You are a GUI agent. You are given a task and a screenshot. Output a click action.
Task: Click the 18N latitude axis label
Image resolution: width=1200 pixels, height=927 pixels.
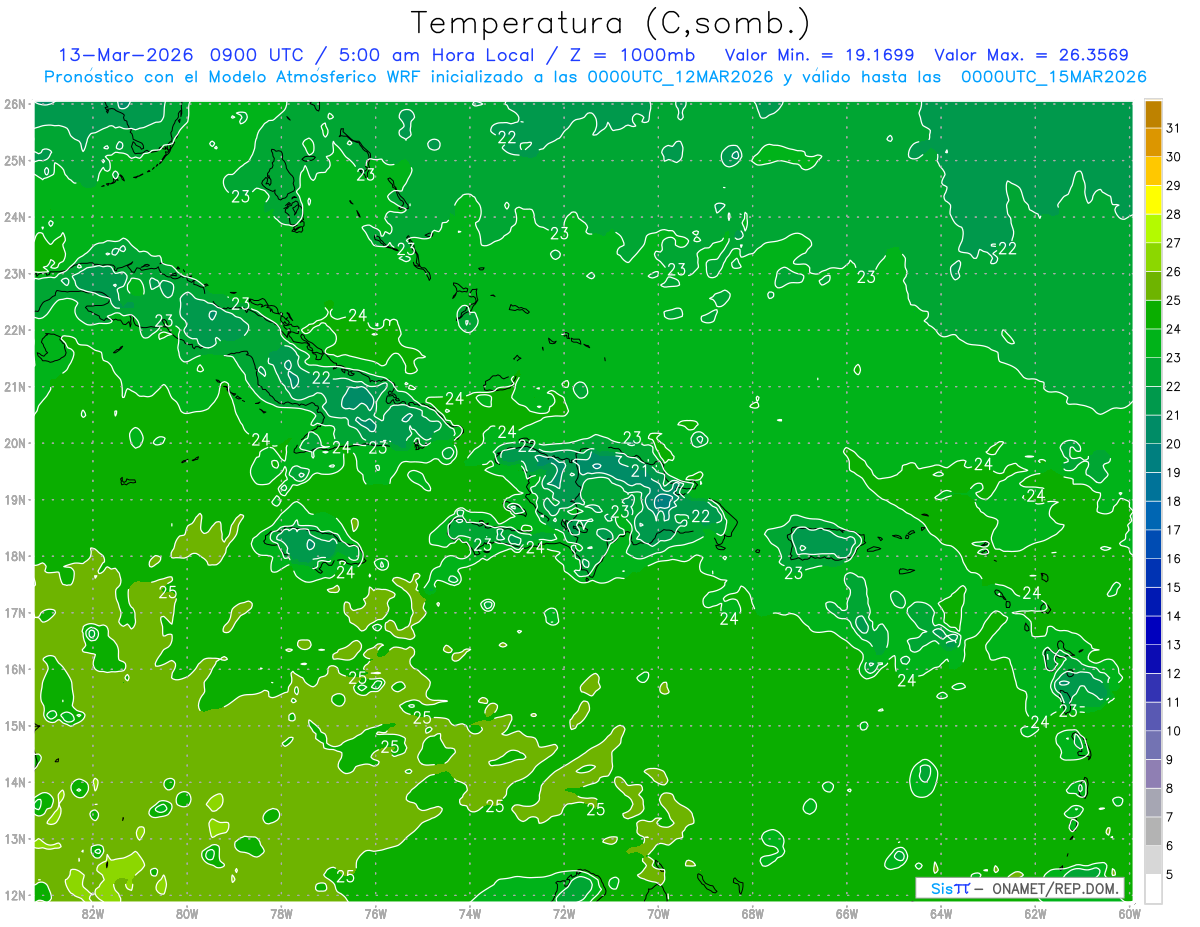tap(14, 556)
